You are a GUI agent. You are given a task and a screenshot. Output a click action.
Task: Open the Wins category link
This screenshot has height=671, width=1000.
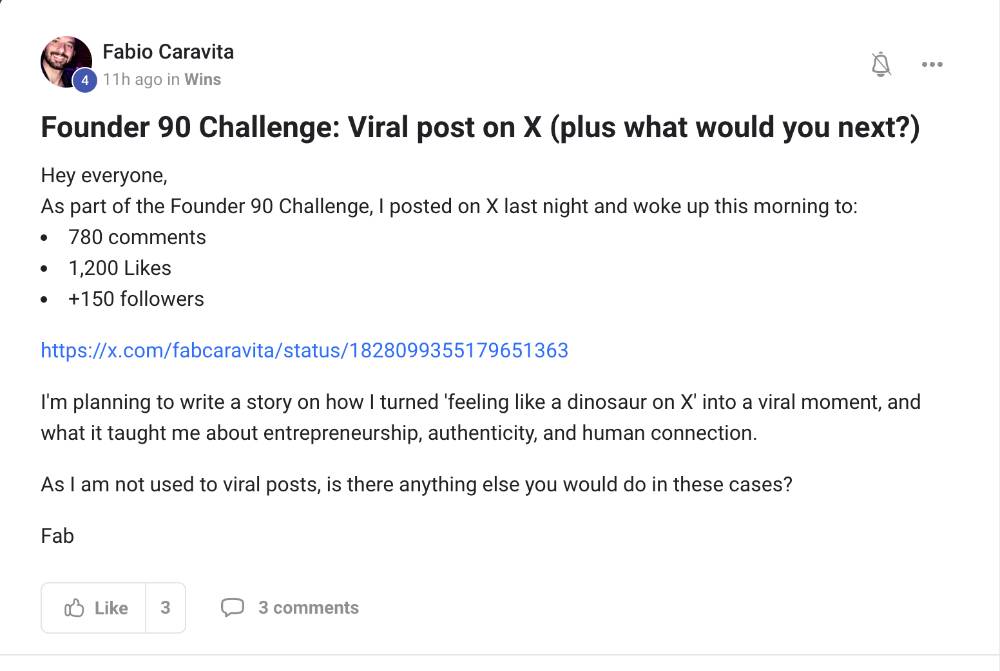click(x=203, y=79)
